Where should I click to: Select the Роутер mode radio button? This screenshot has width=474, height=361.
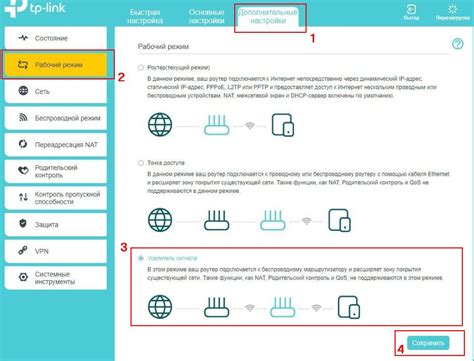point(141,68)
